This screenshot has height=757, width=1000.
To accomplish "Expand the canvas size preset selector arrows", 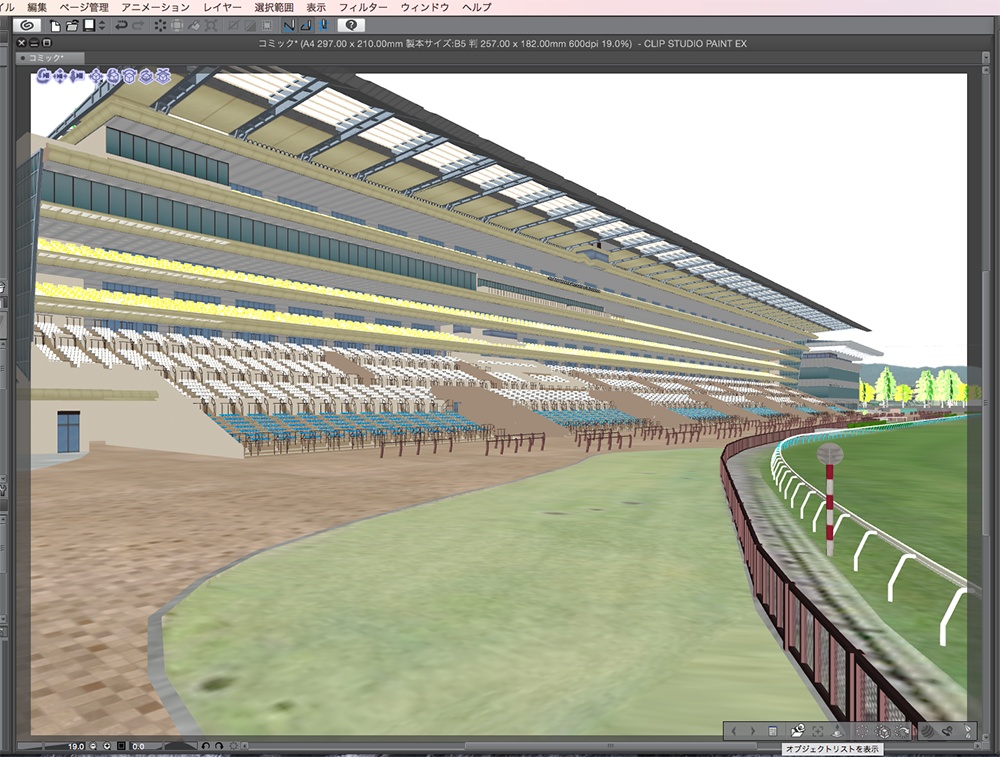I will pos(101,27).
